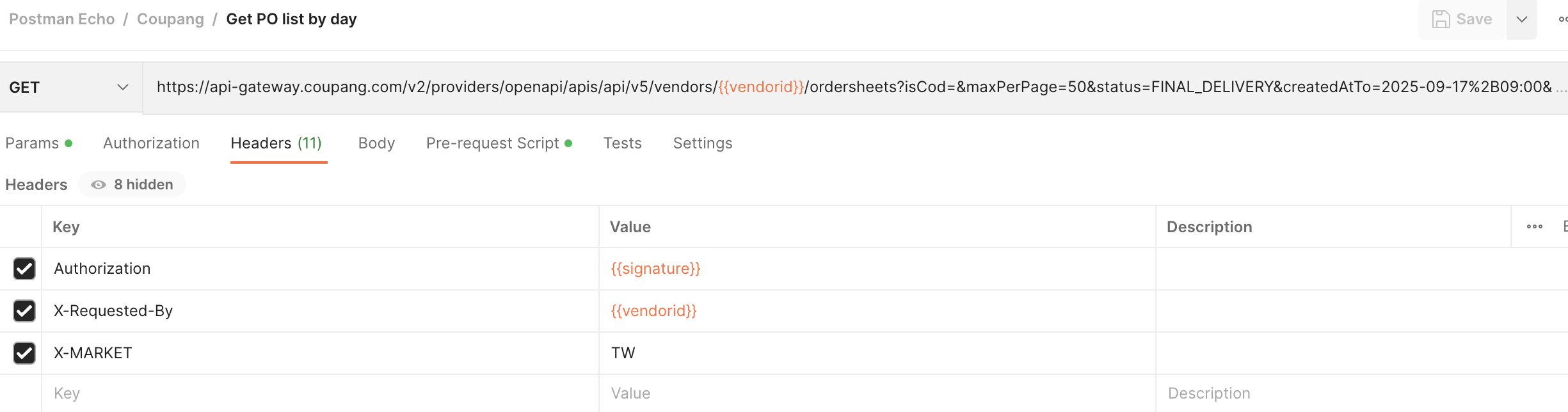Uncheck the X-Requested-By header checkbox

pyautogui.click(x=24, y=311)
